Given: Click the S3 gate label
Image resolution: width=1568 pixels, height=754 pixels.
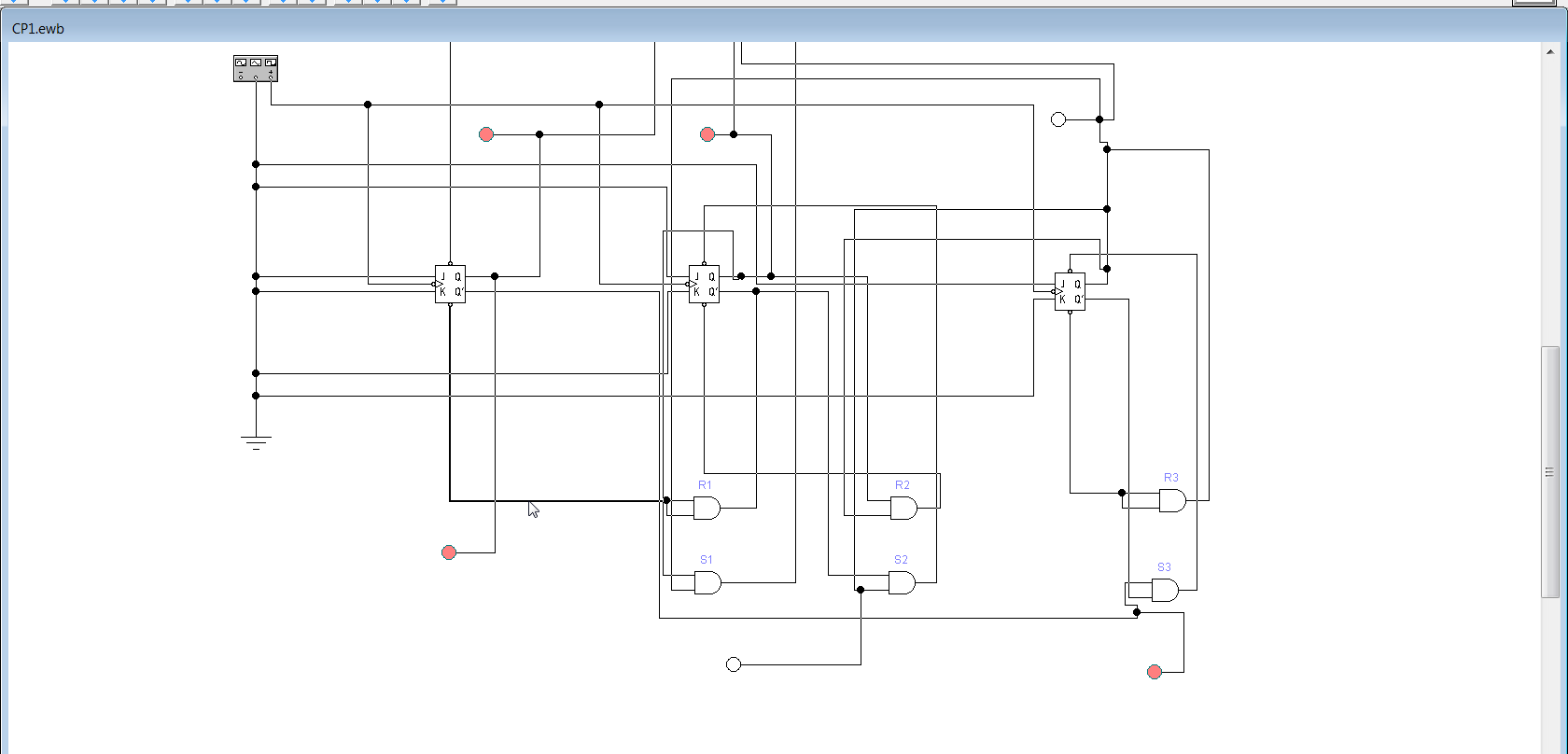Looking at the screenshot, I should pyautogui.click(x=1164, y=567).
